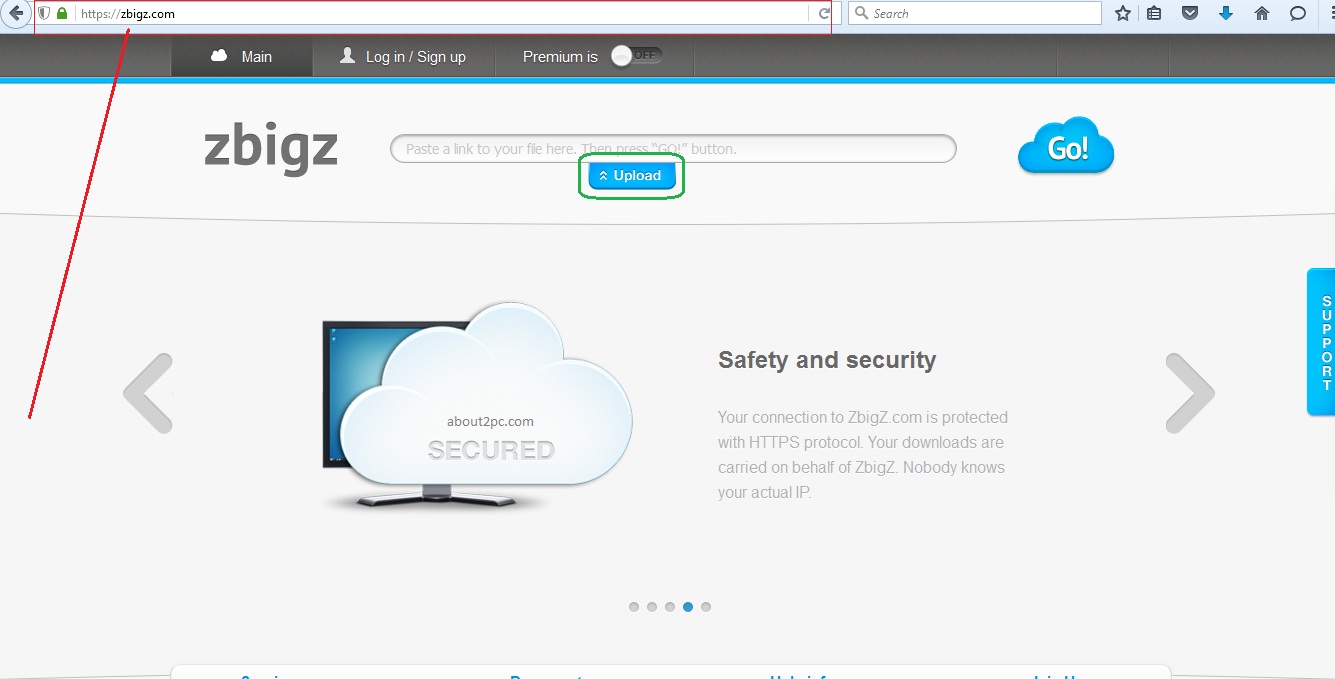Open the bookmarks list icon
This screenshot has height=679, width=1335.
click(x=1154, y=14)
